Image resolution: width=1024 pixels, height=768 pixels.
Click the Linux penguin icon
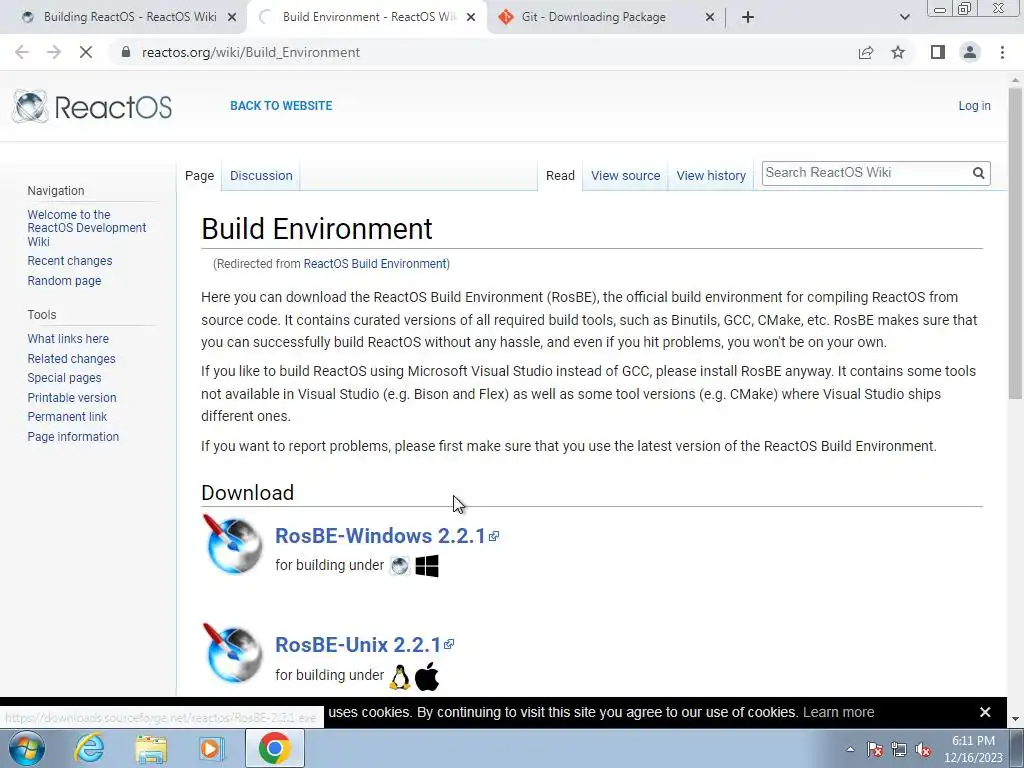point(400,677)
